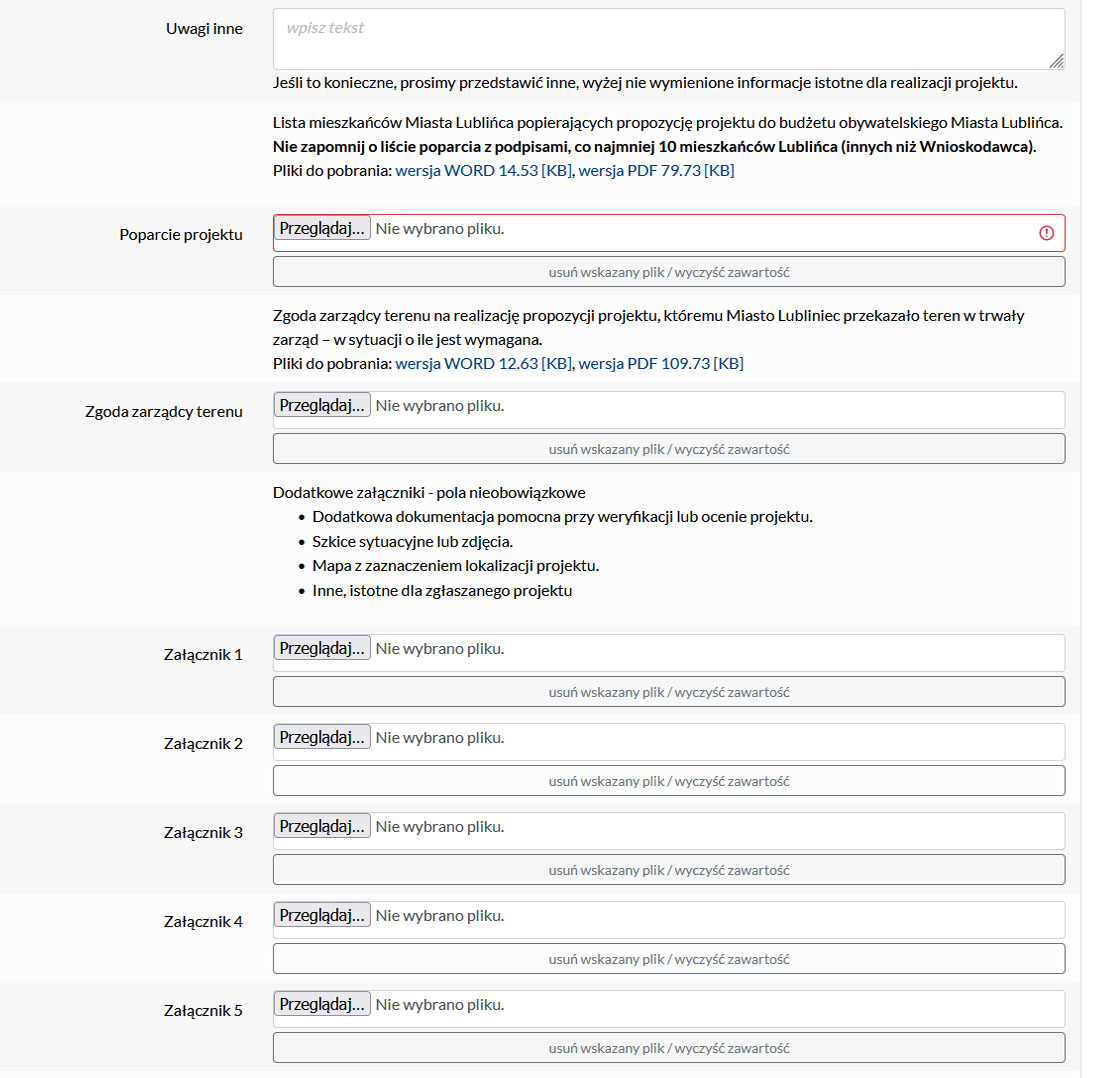
Task: Click the red error icon in Poparcie projektu field
Action: [x=1047, y=233]
